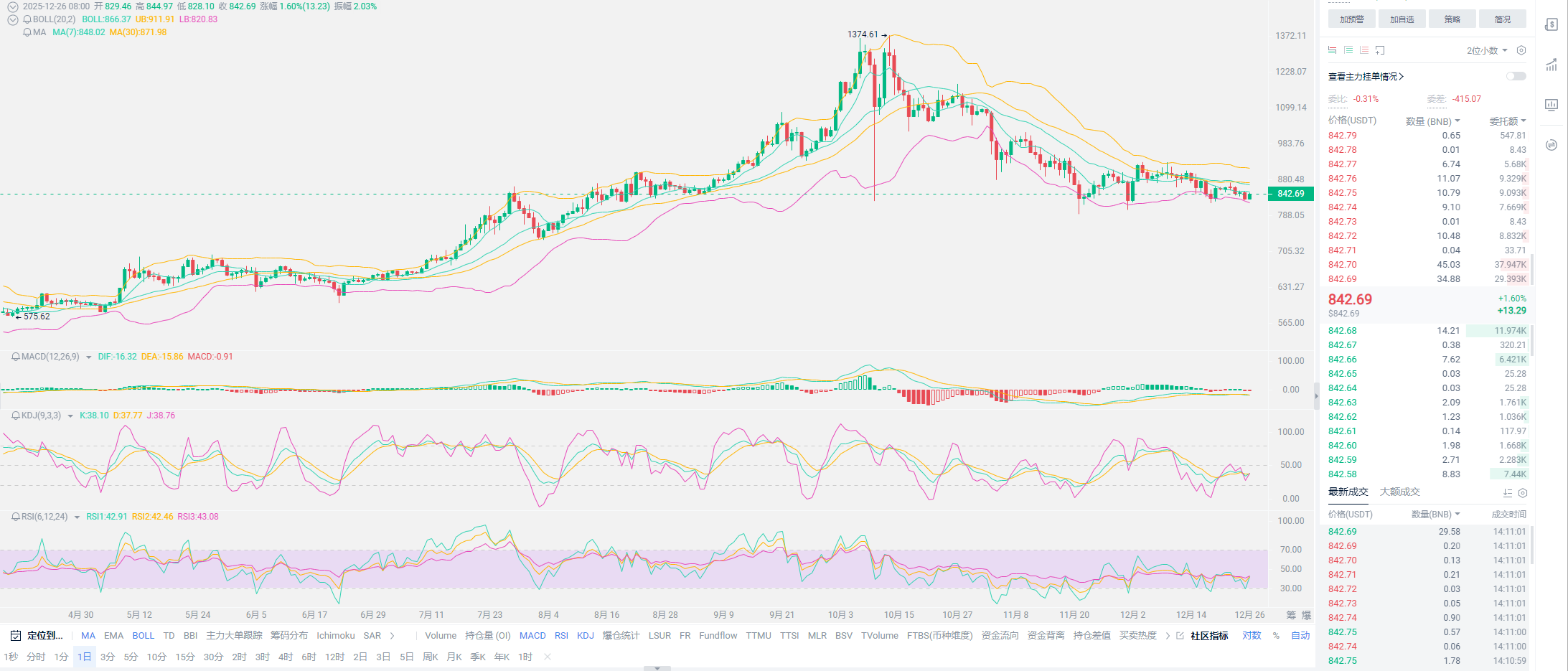Expand the MACD(12,26,9) indicator dropdown arrow
1568x671 pixels.
tap(88, 357)
